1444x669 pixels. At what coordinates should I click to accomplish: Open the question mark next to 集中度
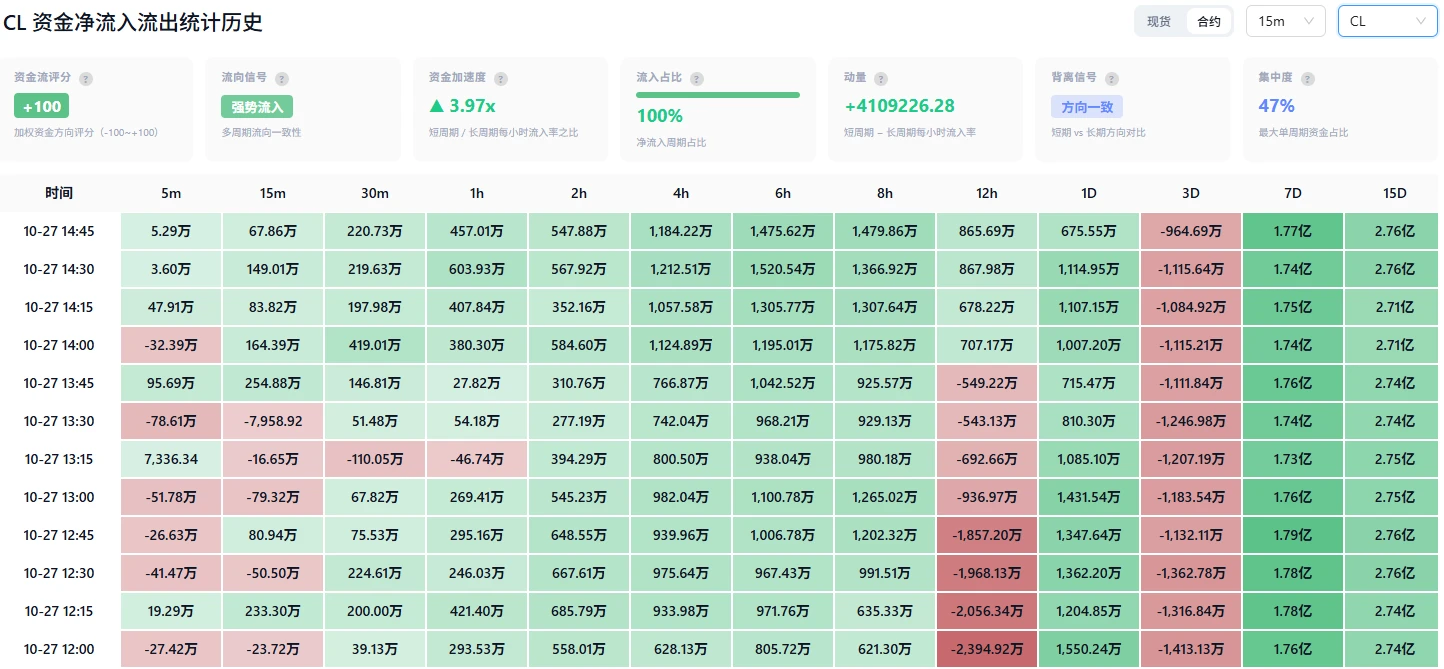(x=1308, y=78)
